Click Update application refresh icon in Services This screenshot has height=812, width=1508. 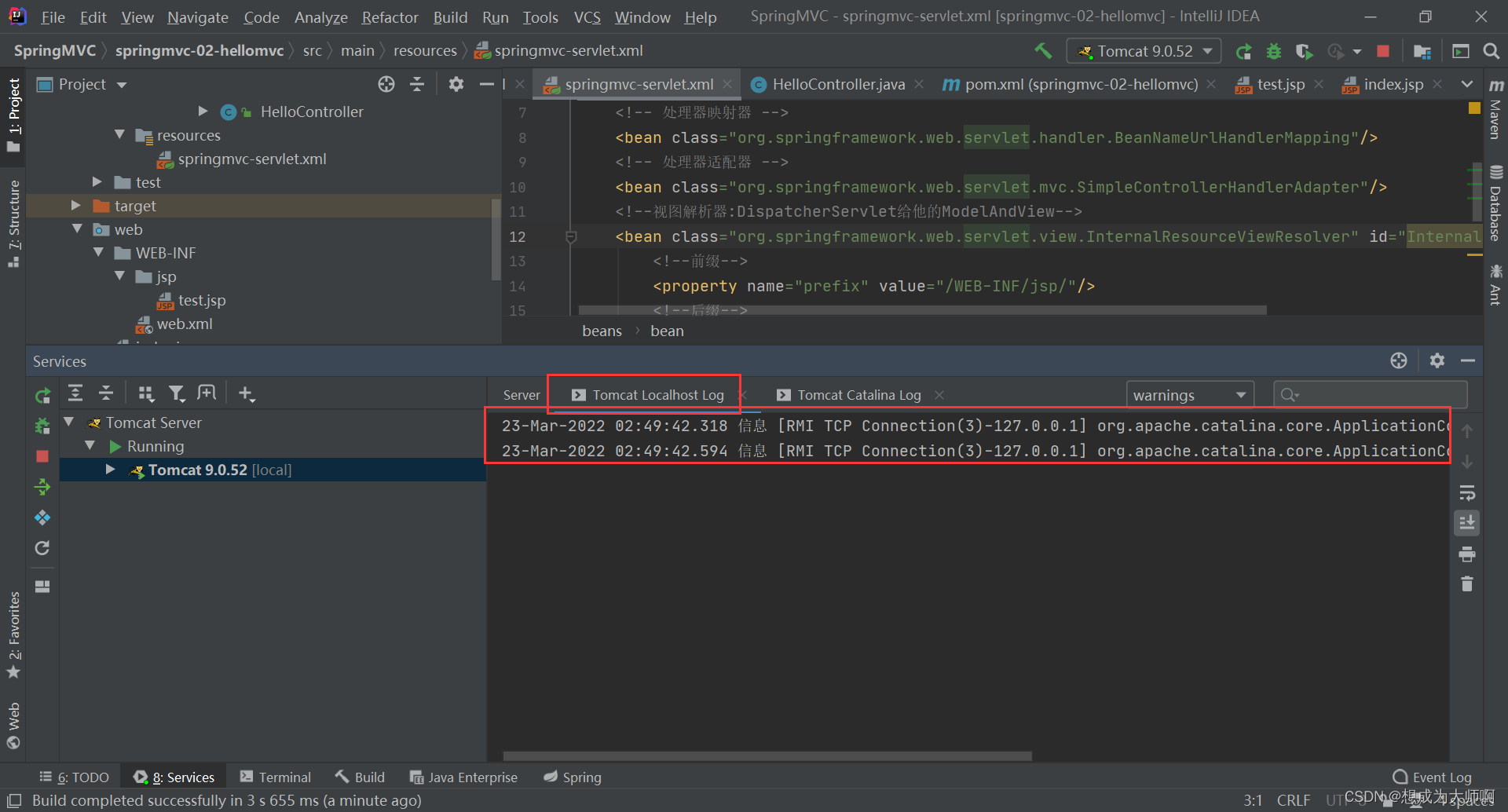point(42,548)
